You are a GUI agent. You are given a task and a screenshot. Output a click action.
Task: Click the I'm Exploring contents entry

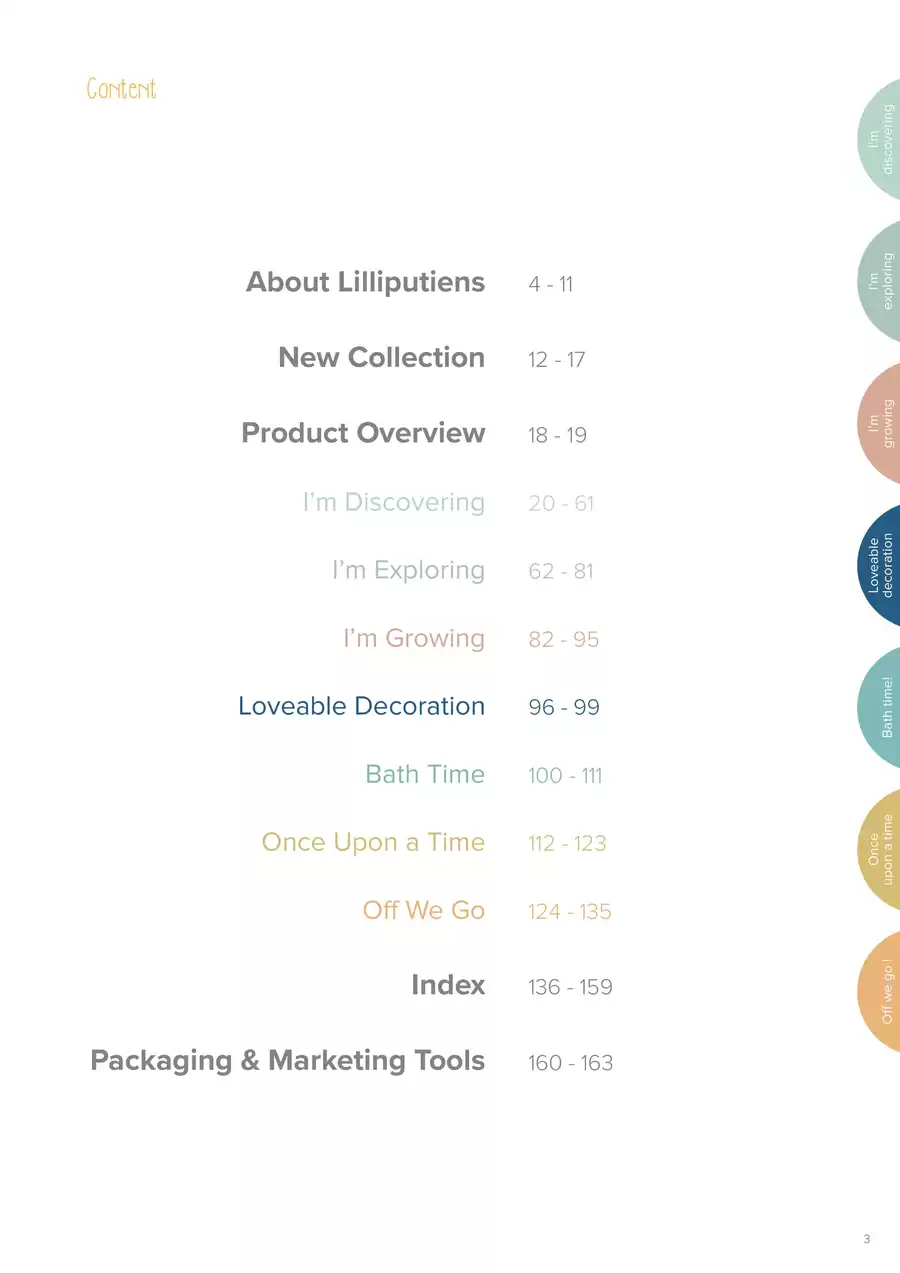click(408, 571)
